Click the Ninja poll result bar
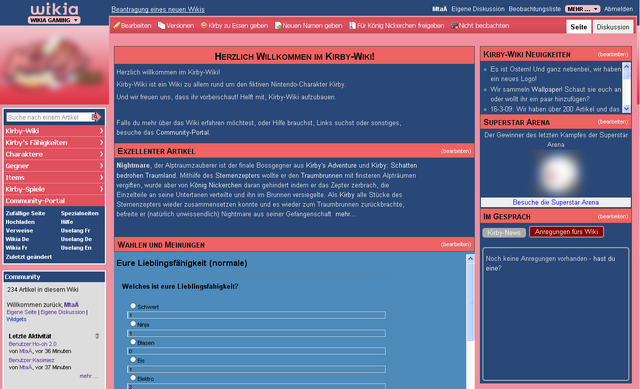This screenshot has height=389, width=640. click(256, 333)
